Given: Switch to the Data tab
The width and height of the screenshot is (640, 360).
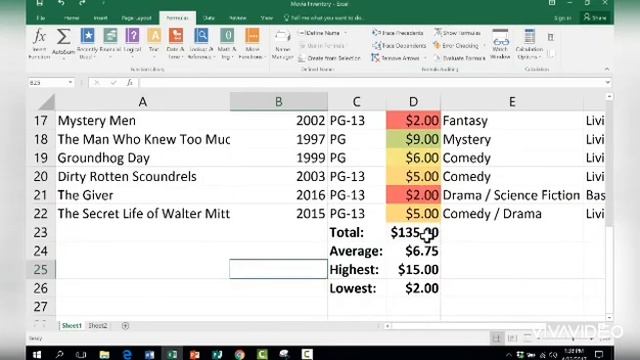Looking at the screenshot, I should pos(209,18).
